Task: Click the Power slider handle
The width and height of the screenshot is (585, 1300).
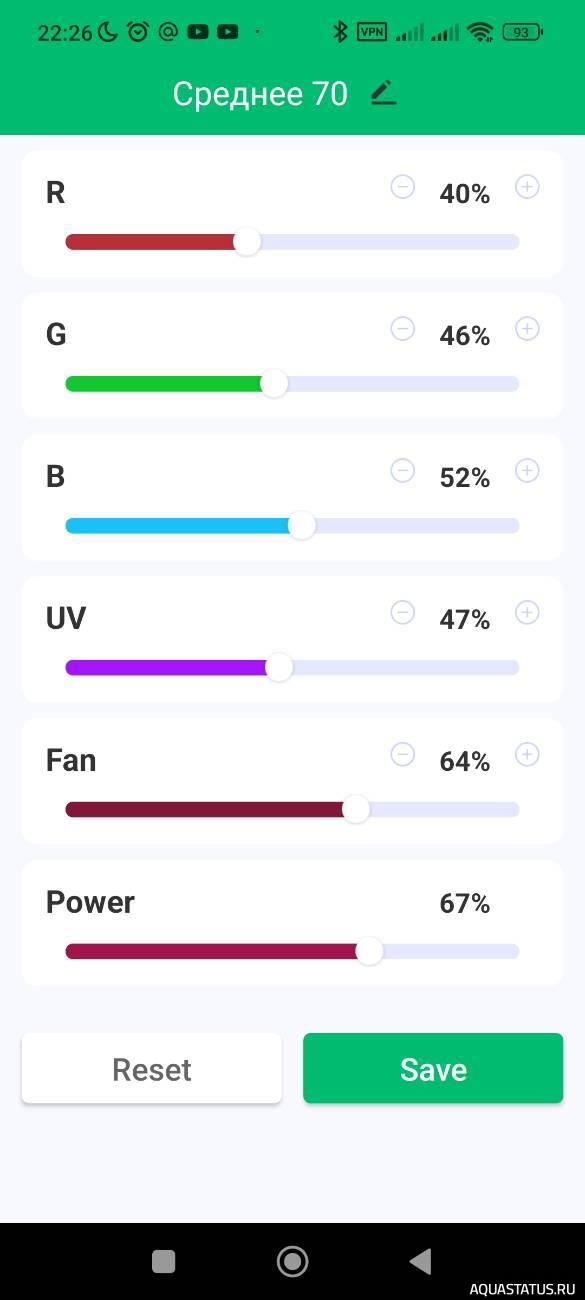Action: click(369, 952)
